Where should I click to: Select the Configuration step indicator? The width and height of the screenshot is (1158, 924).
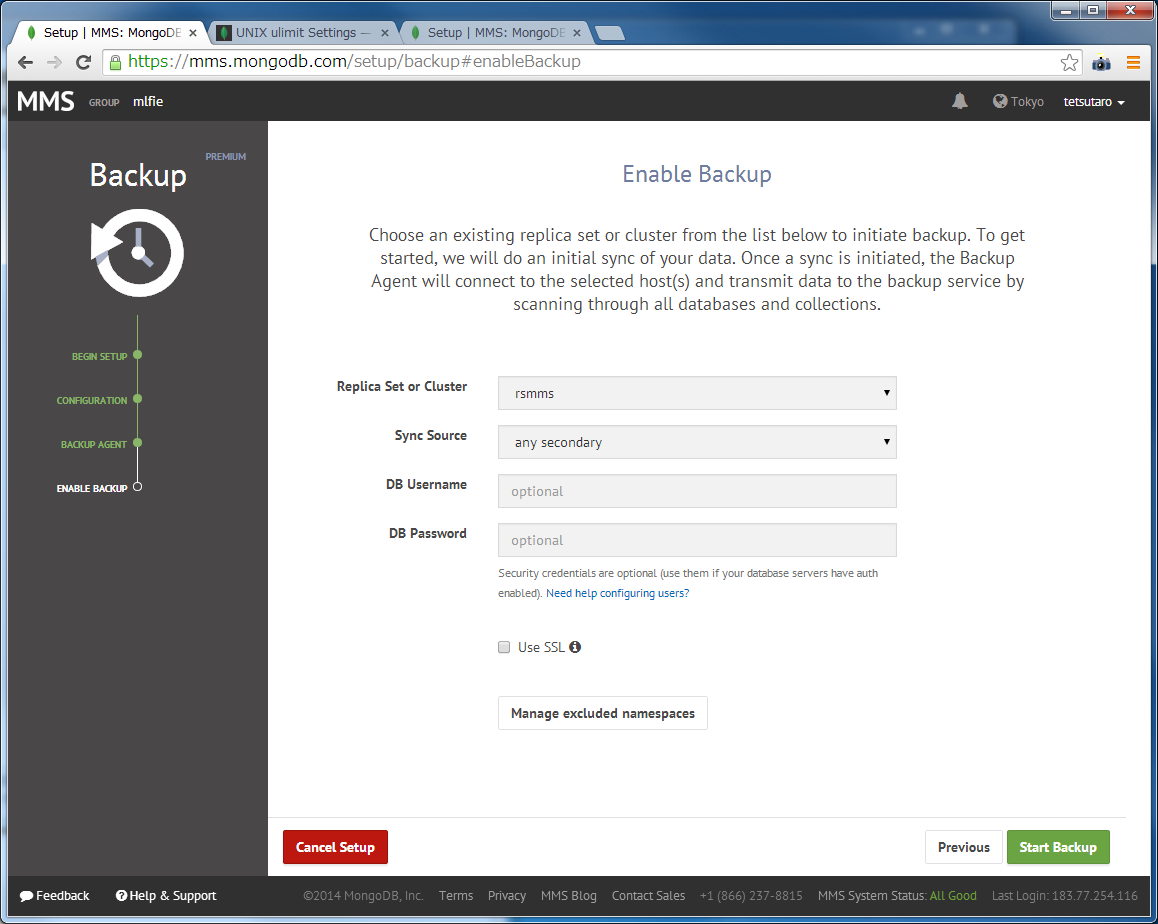[x=137, y=399]
